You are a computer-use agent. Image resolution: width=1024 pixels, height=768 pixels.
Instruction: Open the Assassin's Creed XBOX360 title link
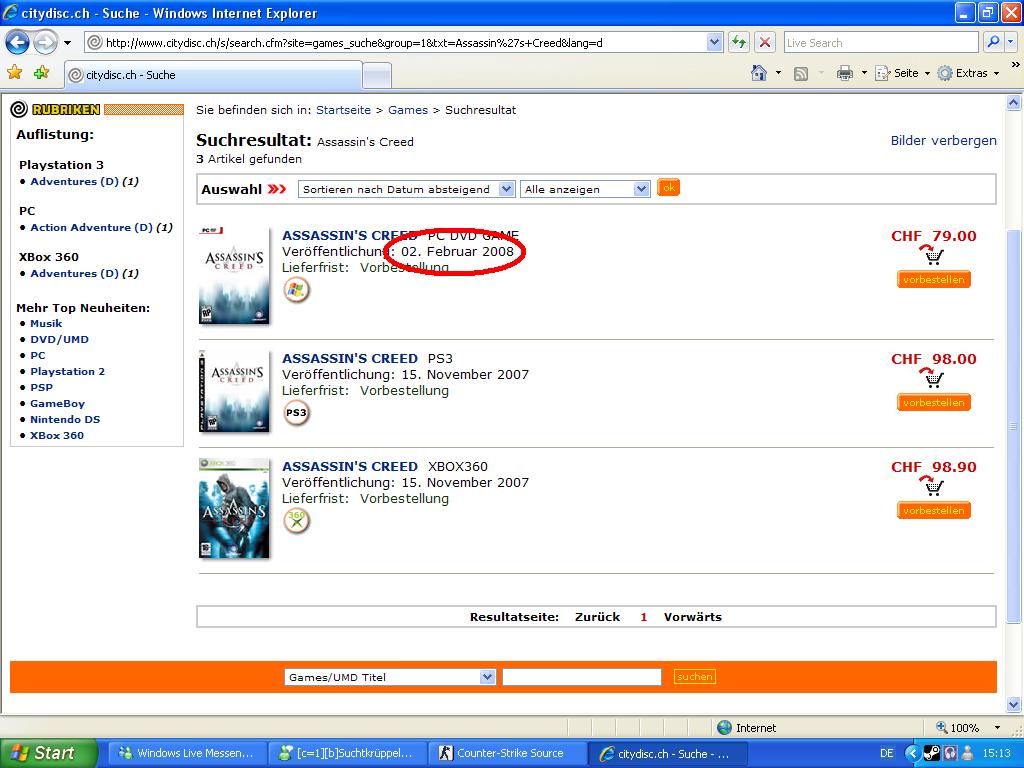[x=350, y=466]
